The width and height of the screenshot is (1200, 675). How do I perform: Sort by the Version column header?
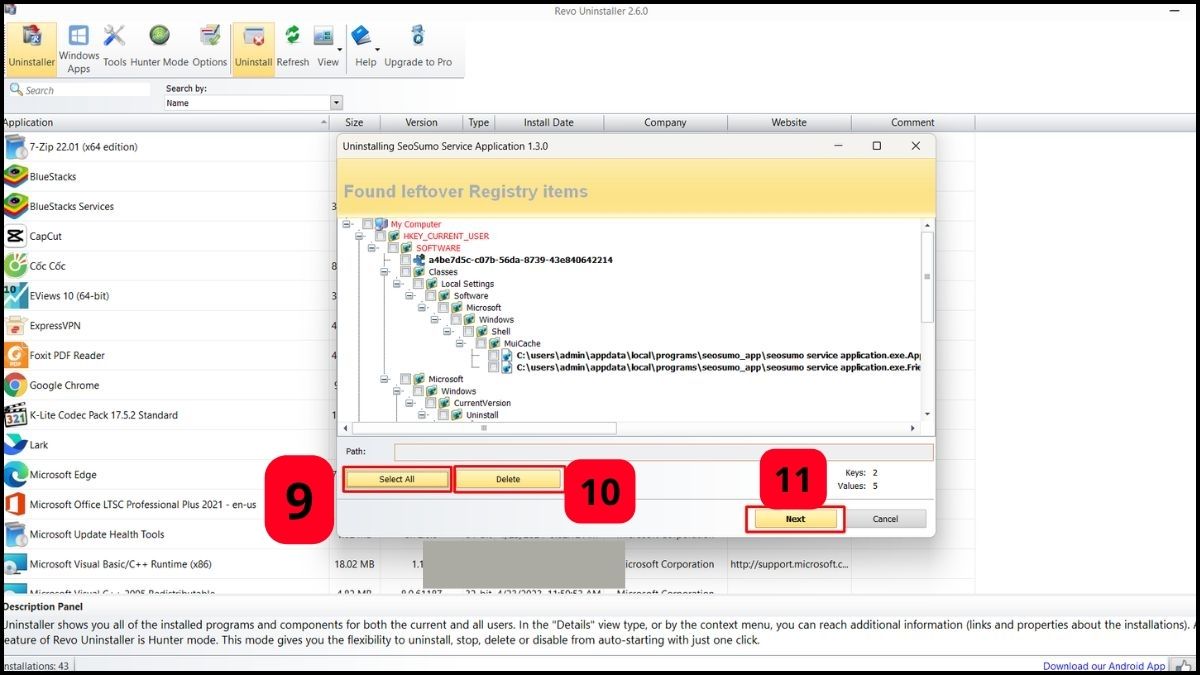421,122
